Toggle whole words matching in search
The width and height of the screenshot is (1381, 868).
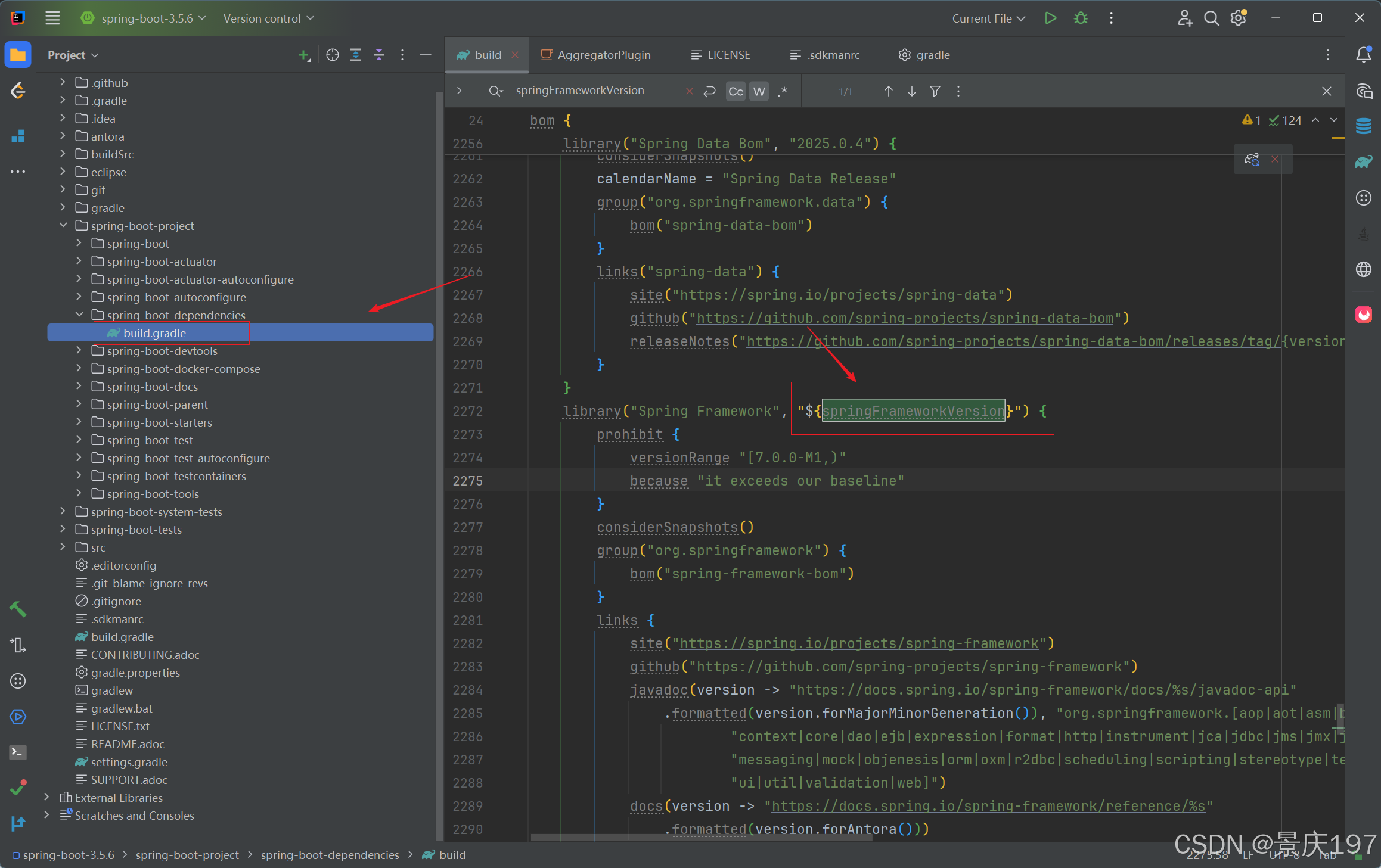(x=758, y=91)
